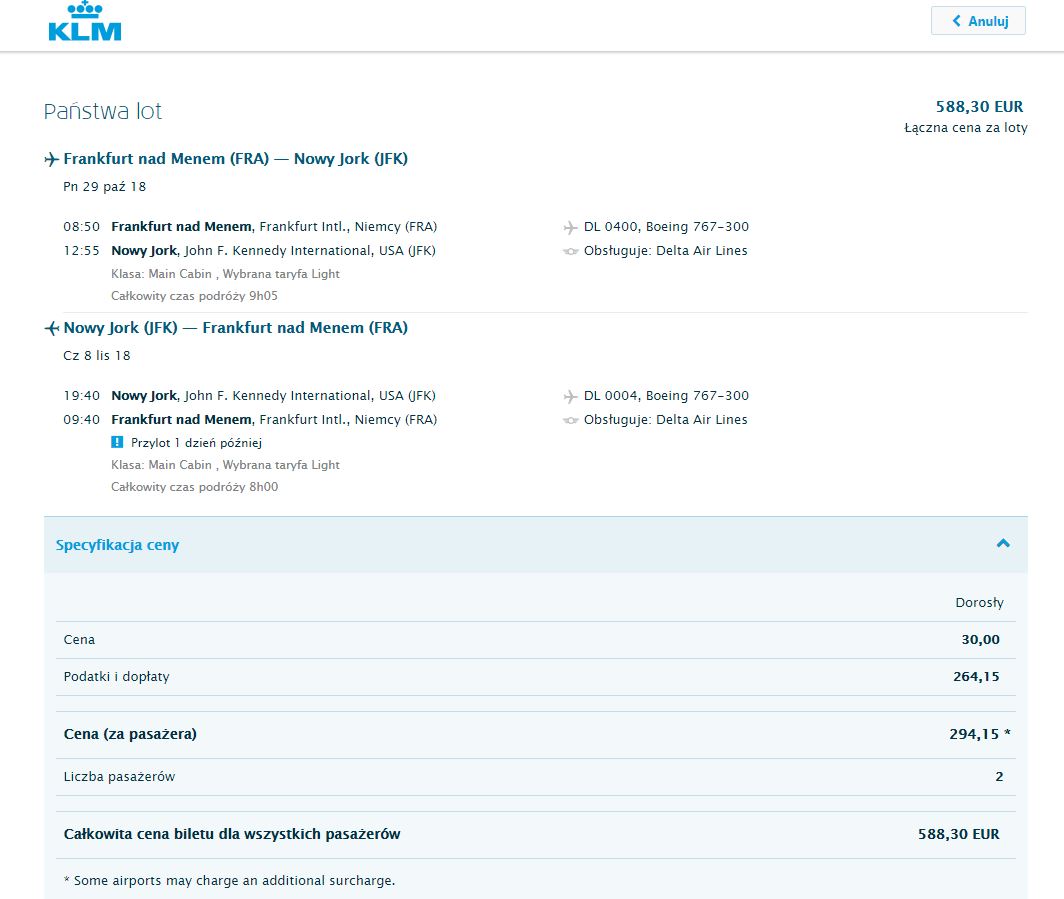Click the airport surcharge footnote text
This screenshot has width=1064, height=899.
click(x=229, y=881)
